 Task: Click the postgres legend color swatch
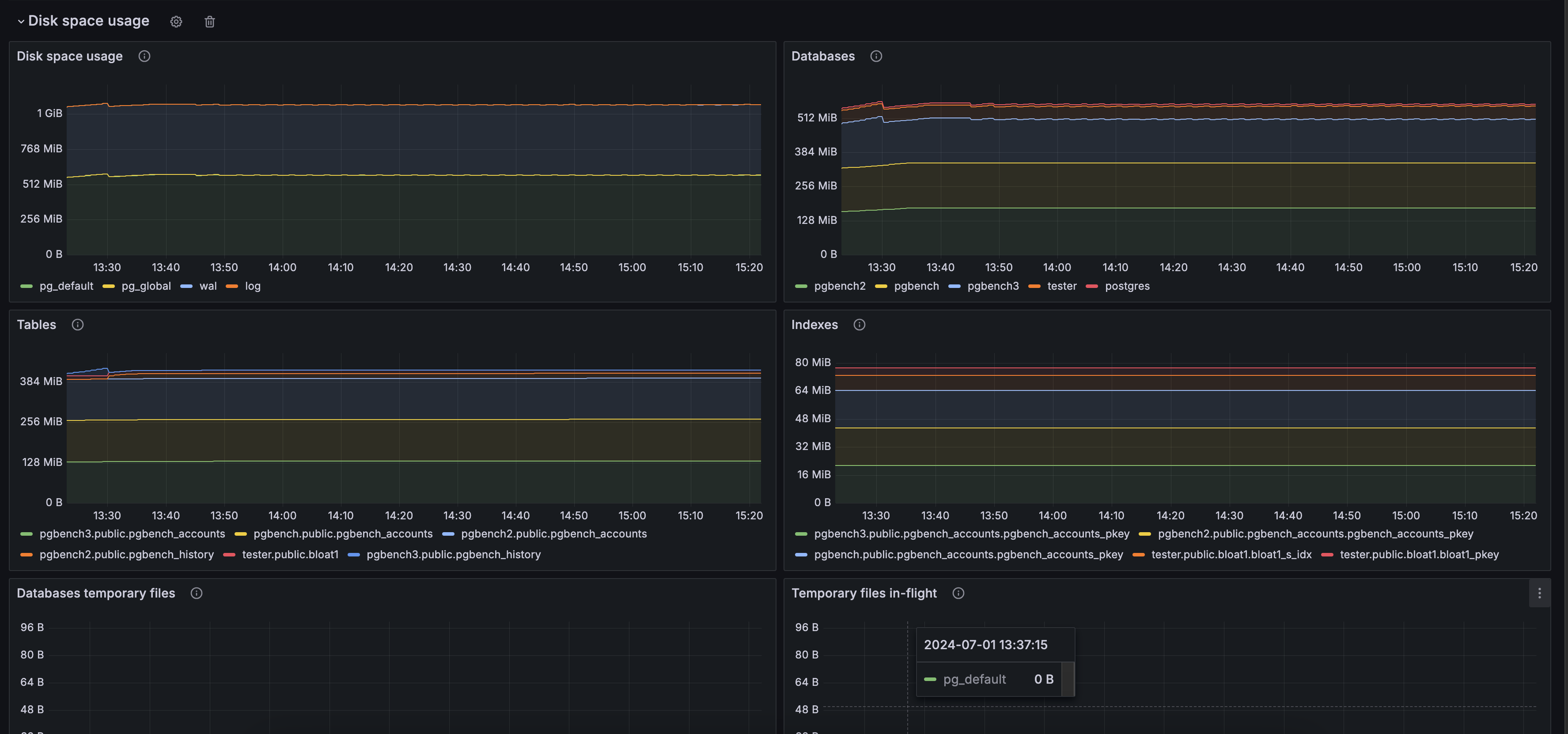click(x=1092, y=286)
